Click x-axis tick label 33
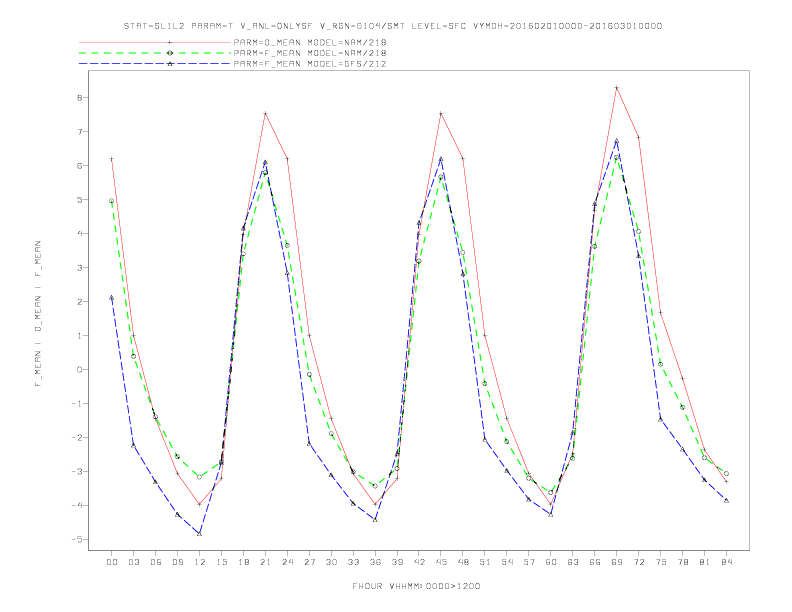The height and width of the screenshot is (612, 792). tap(353, 562)
